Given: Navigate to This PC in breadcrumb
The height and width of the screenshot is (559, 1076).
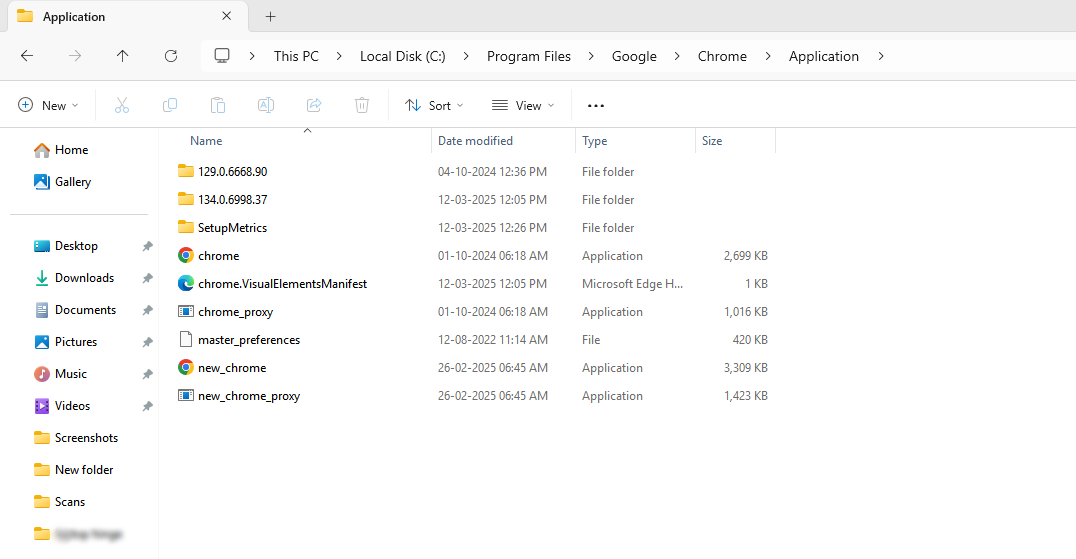Looking at the screenshot, I should (x=296, y=56).
